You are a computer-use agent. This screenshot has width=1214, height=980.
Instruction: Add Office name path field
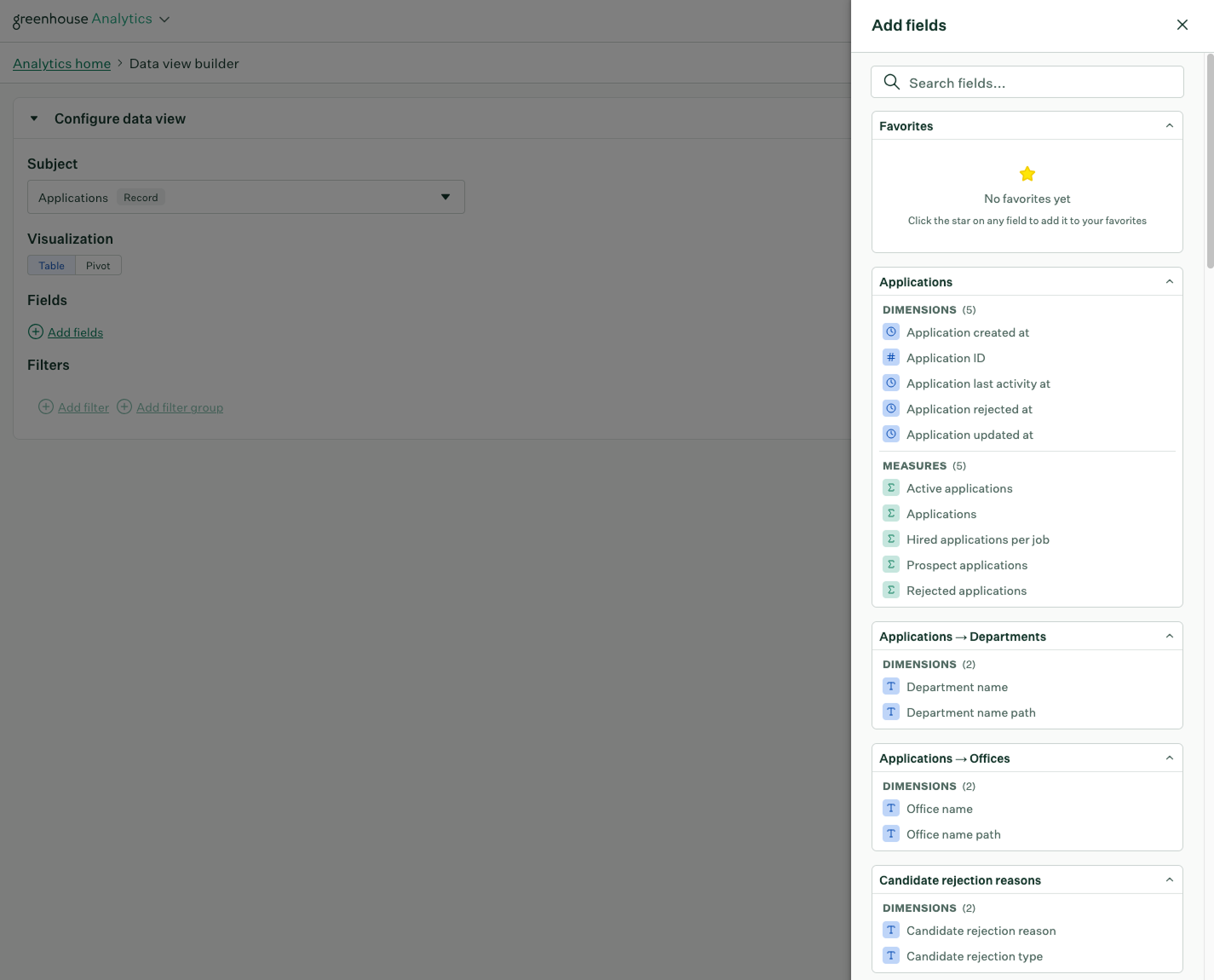pos(953,834)
